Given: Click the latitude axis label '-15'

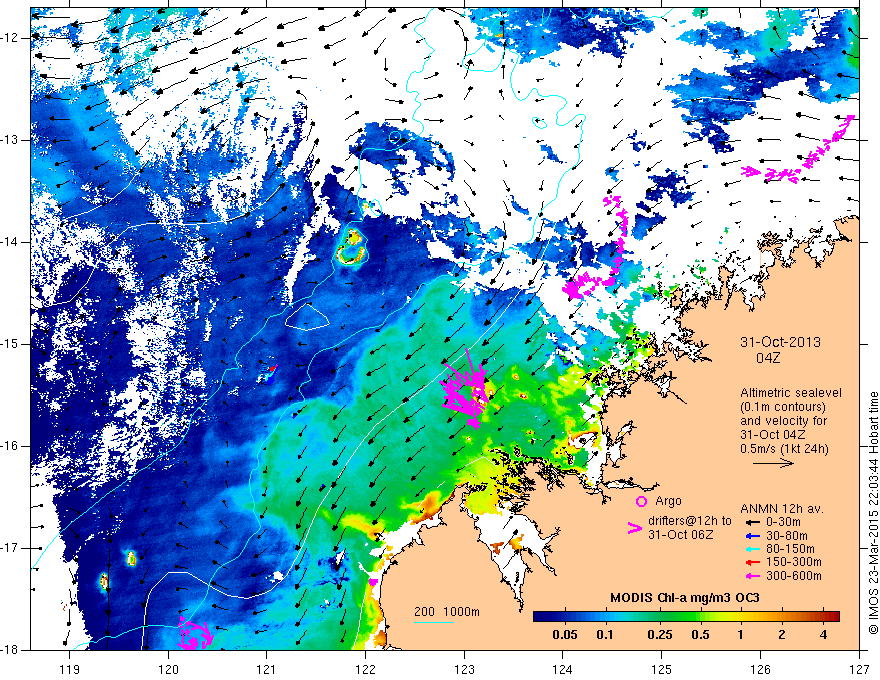Looking at the screenshot, I should click(10, 344).
